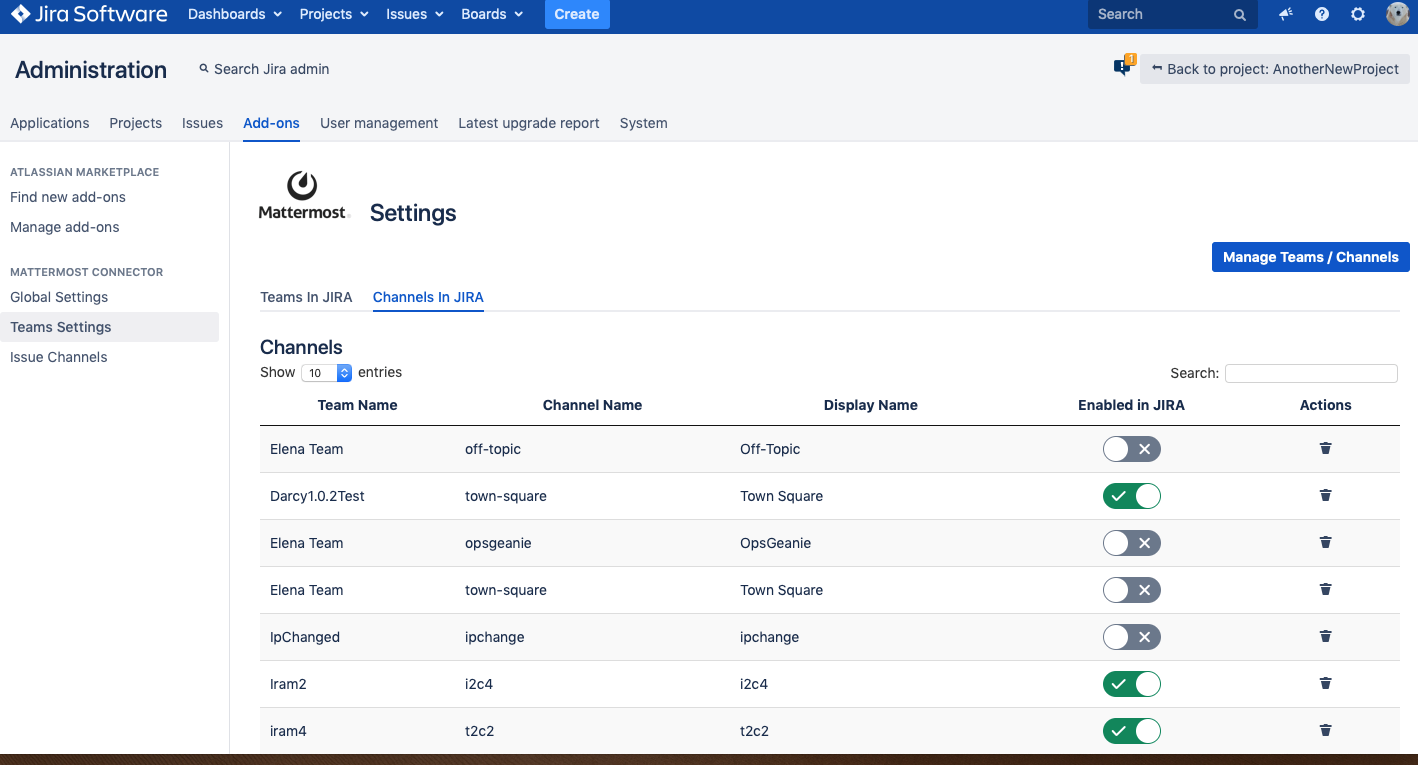1418x765 pixels.
Task: Open the User management admin tab
Action: tap(379, 123)
